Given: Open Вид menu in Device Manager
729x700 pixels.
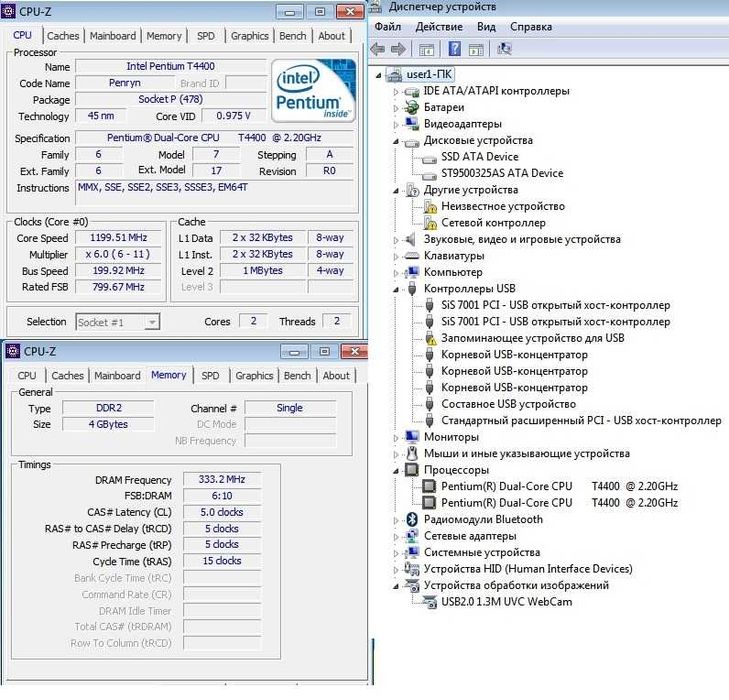Looking at the screenshot, I should tap(486, 26).
